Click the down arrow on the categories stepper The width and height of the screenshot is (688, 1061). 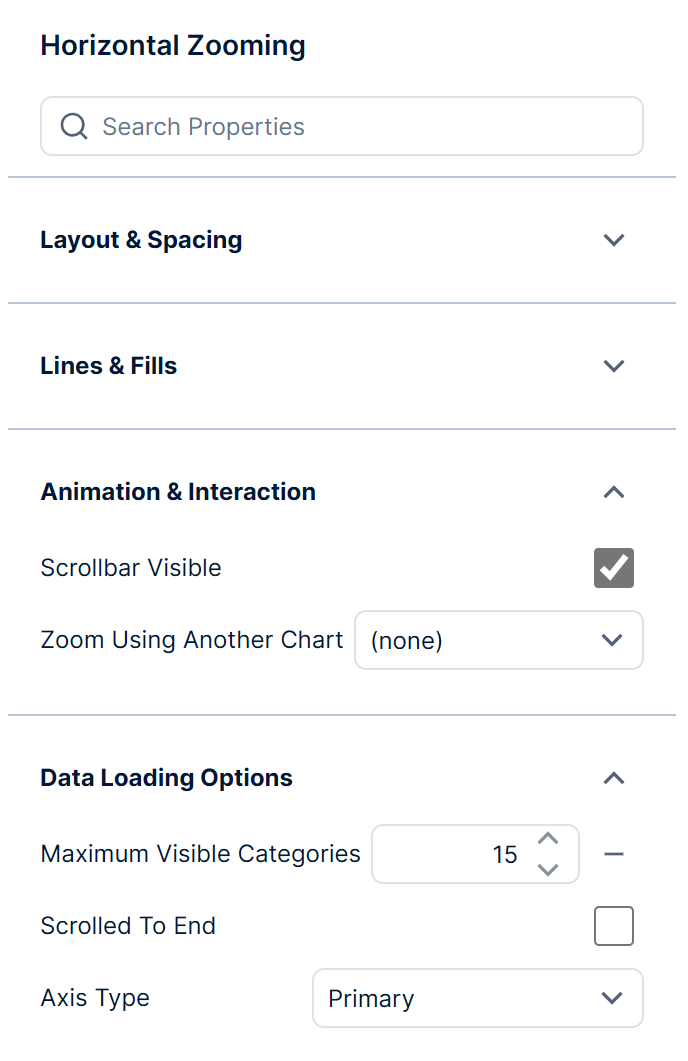[548, 868]
